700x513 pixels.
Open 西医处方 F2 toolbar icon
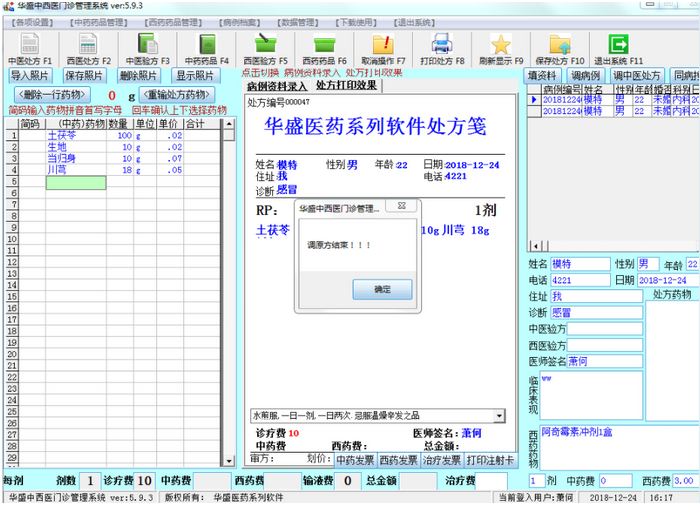pyautogui.click(x=88, y=49)
